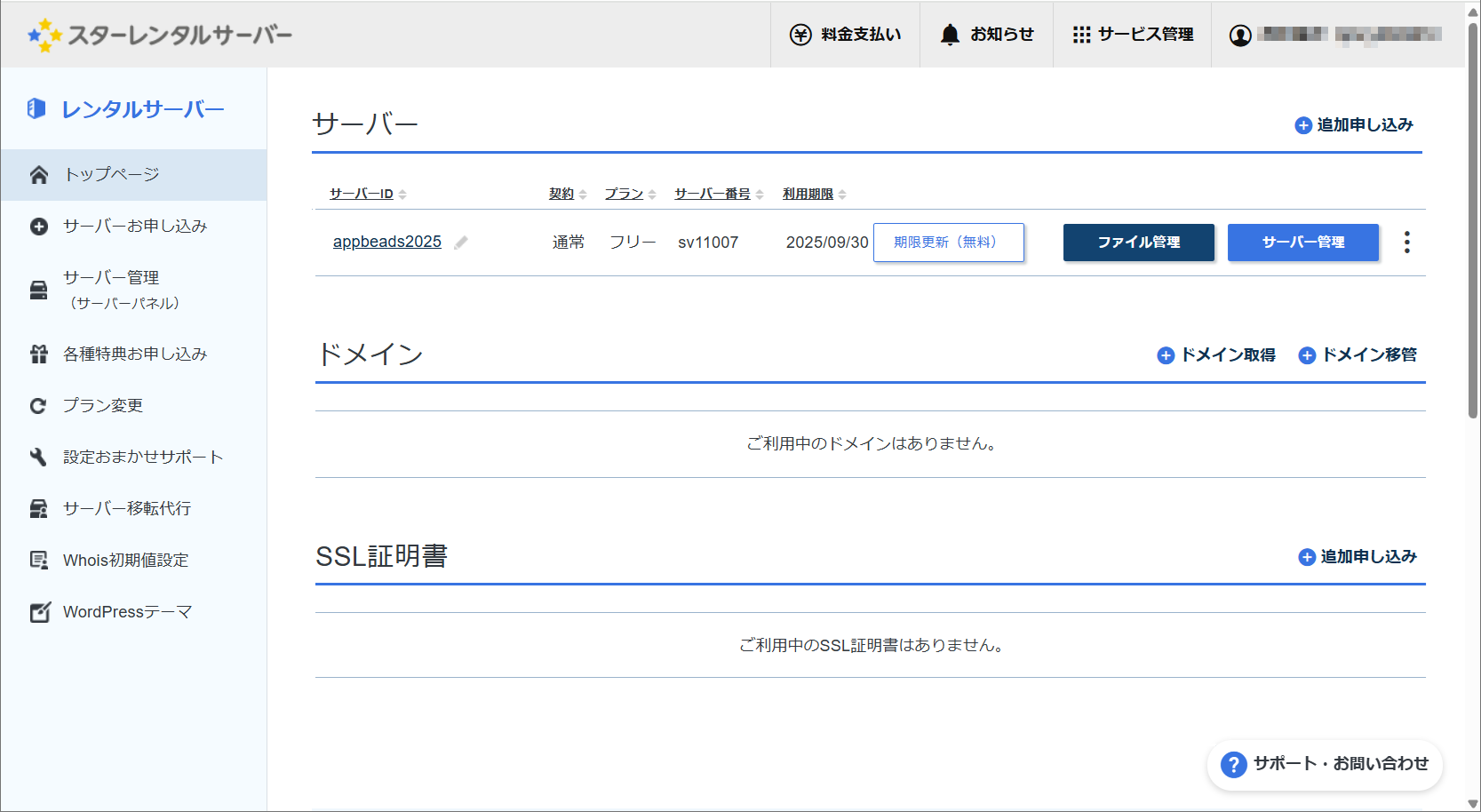Click the blue サーバー管理 button
The width and height of the screenshot is (1481, 812).
coord(1303,243)
